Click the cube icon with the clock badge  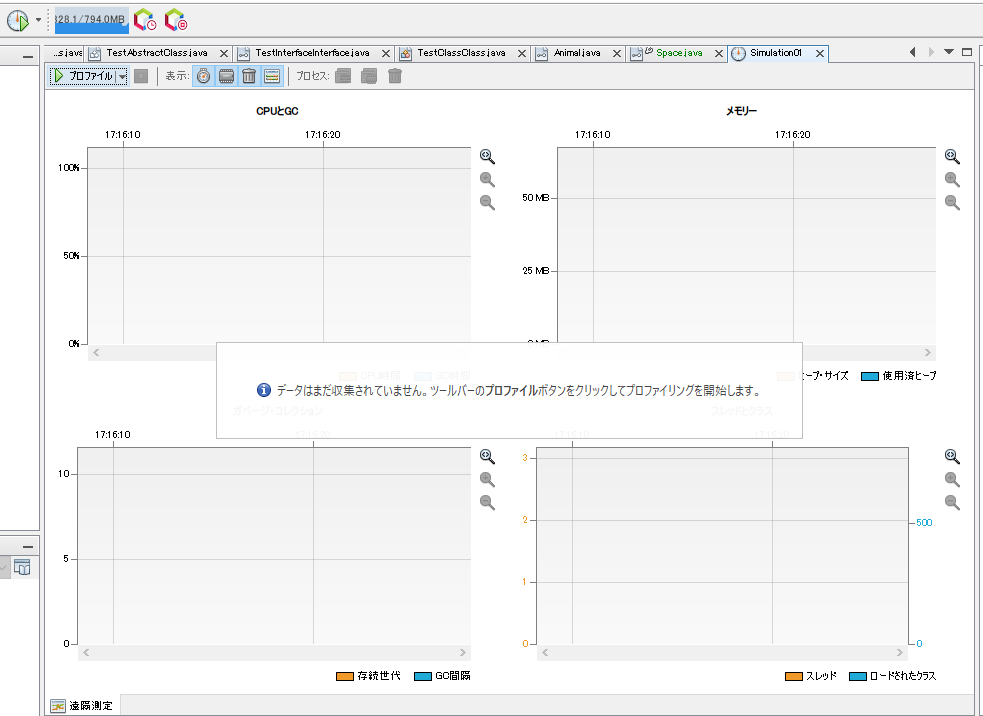coord(145,20)
